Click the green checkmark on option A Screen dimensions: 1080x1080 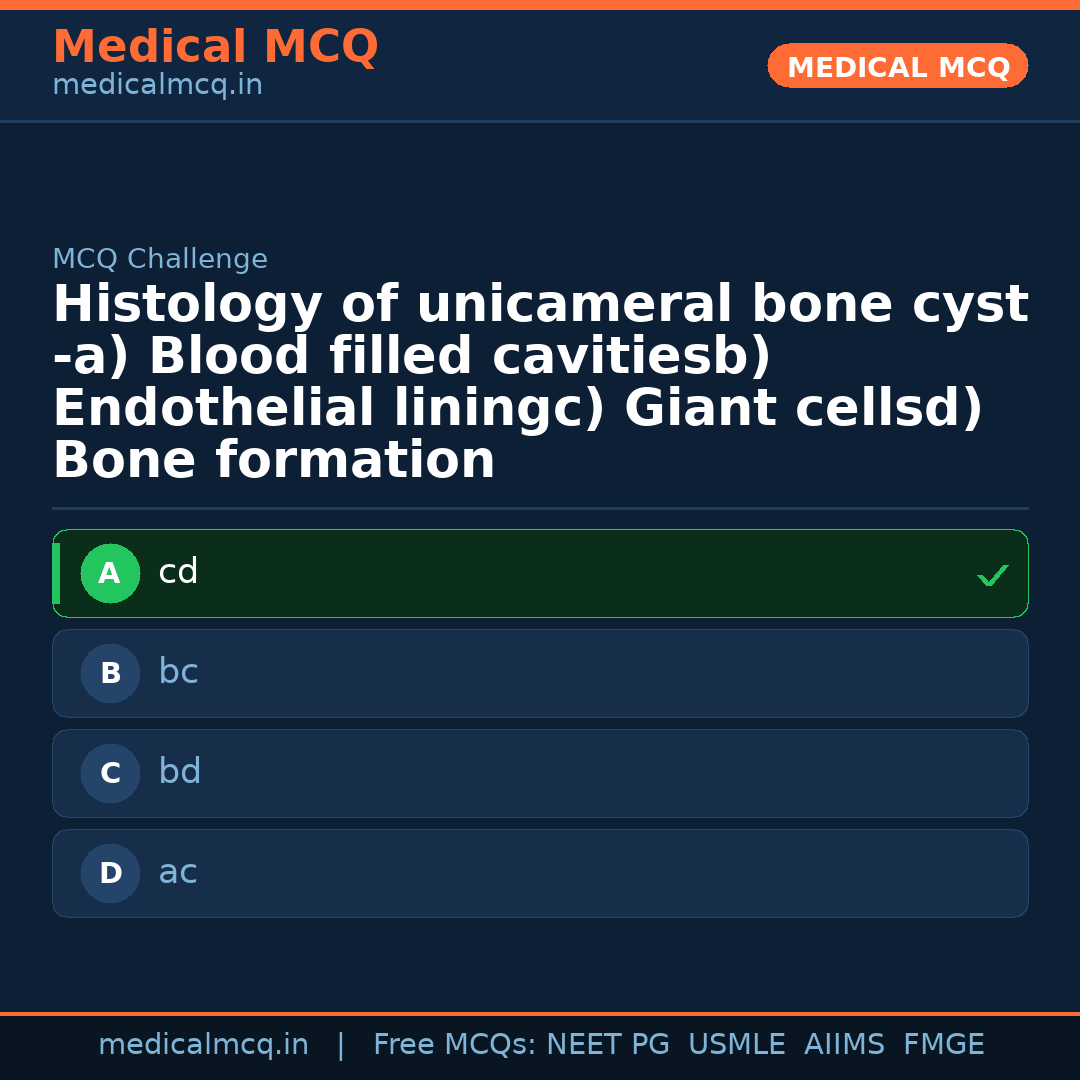[992, 575]
